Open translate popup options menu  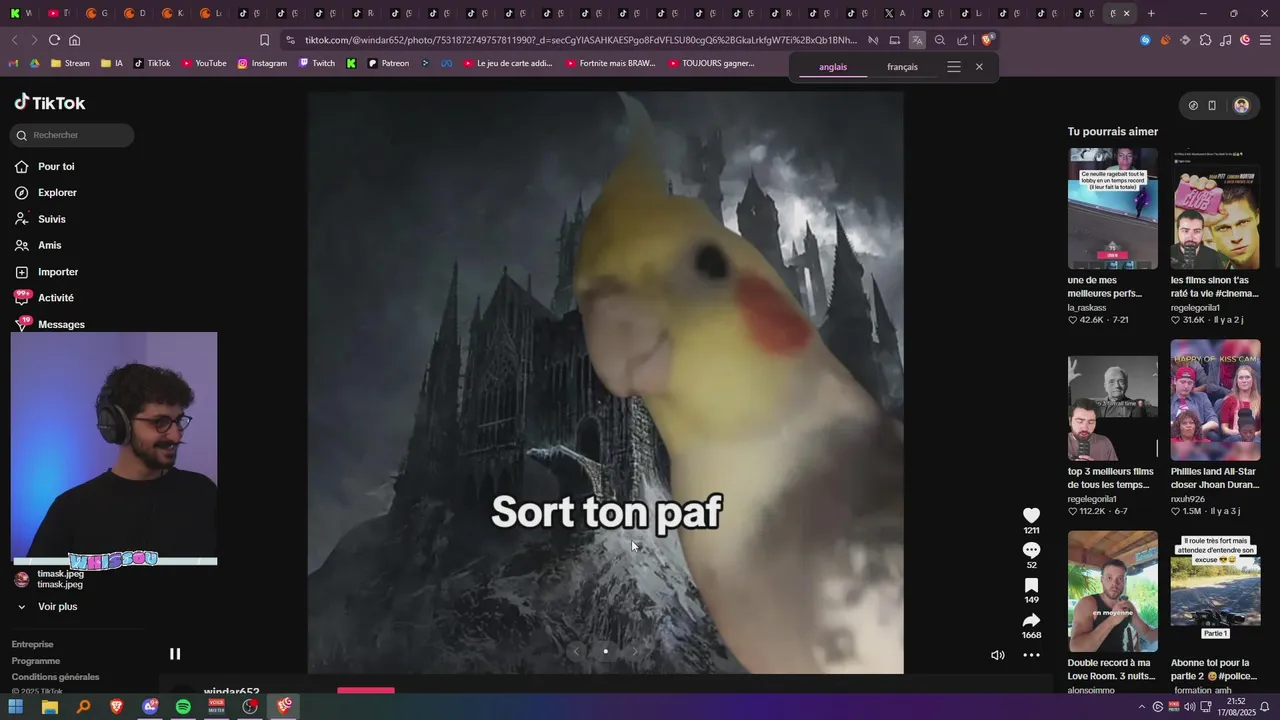click(x=954, y=67)
